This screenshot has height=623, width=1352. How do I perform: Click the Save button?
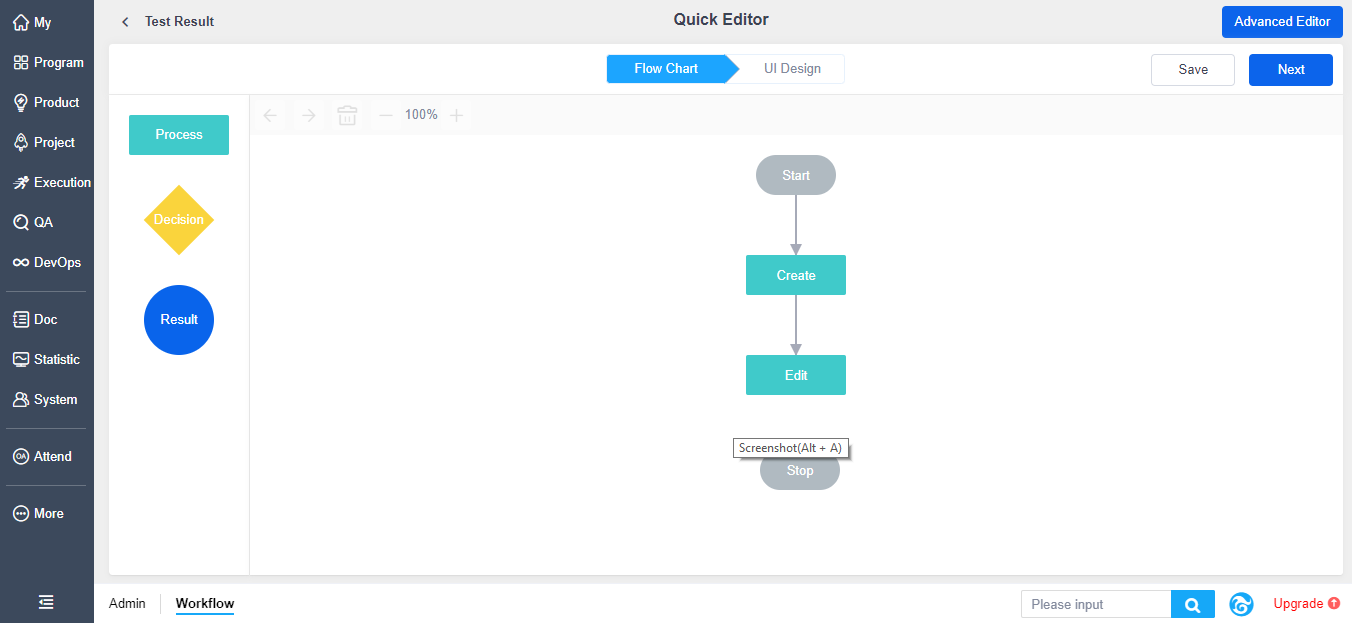(x=1192, y=70)
